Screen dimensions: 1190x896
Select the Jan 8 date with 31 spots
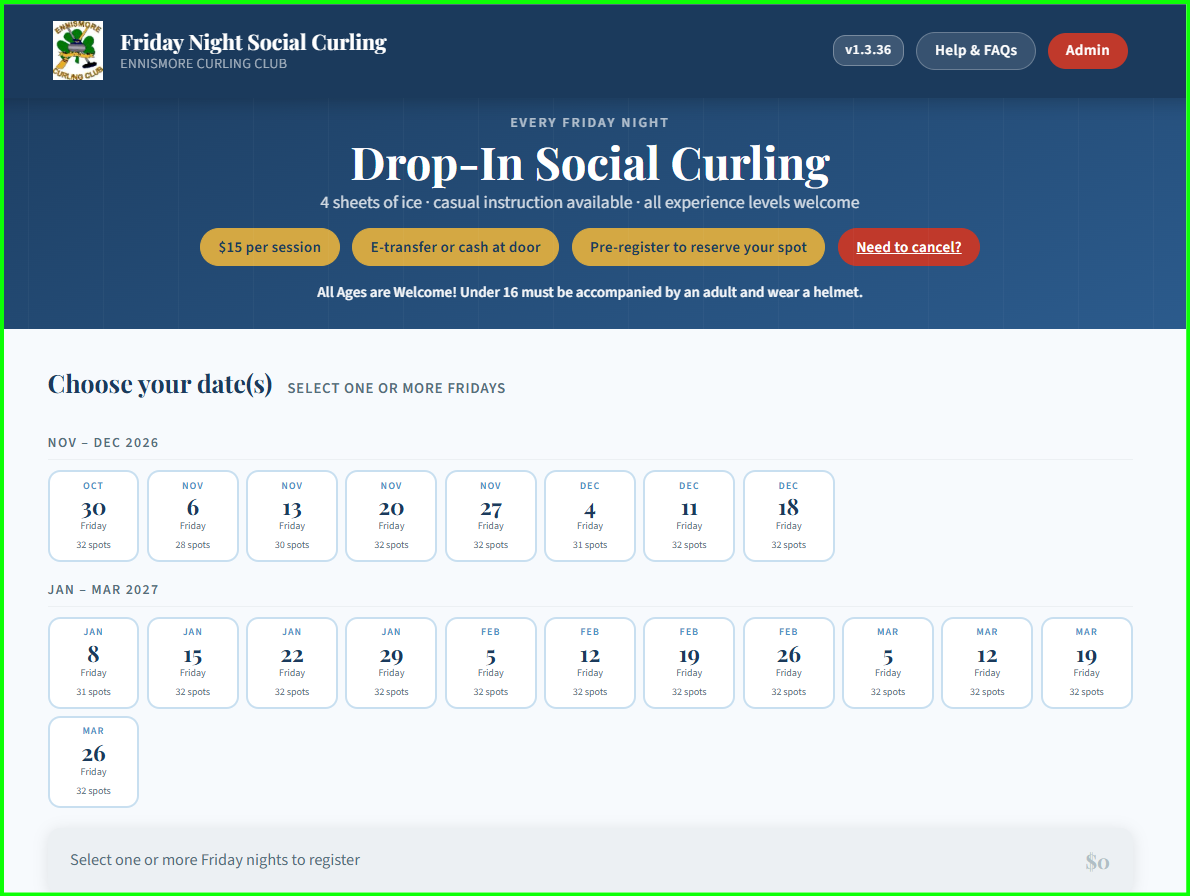click(x=93, y=663)
